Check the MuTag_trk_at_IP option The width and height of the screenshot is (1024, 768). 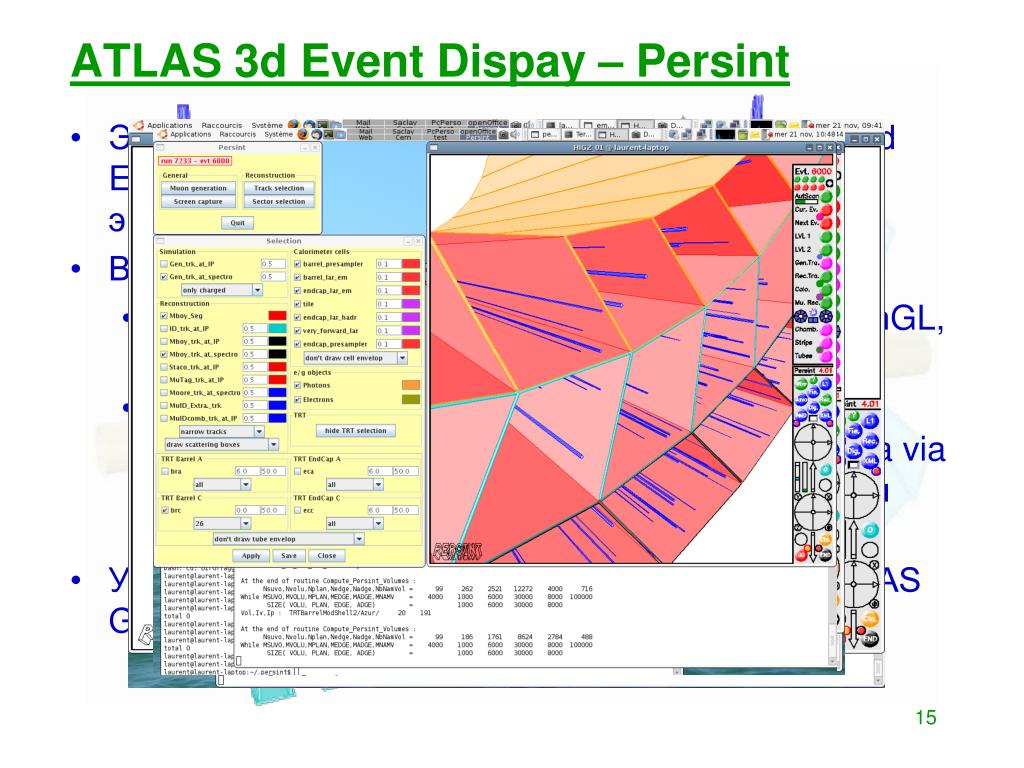(164, 380)
